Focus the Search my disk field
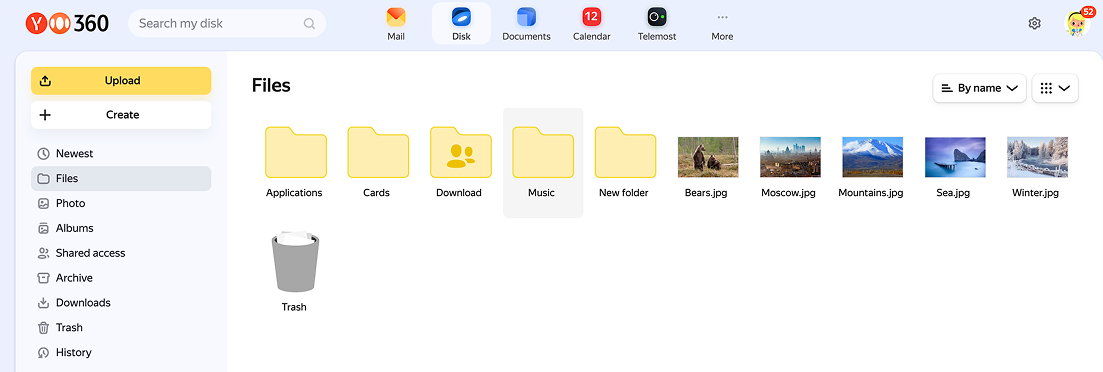Image resolution: width=1103 pixels, height=372 pixels. 227,23
